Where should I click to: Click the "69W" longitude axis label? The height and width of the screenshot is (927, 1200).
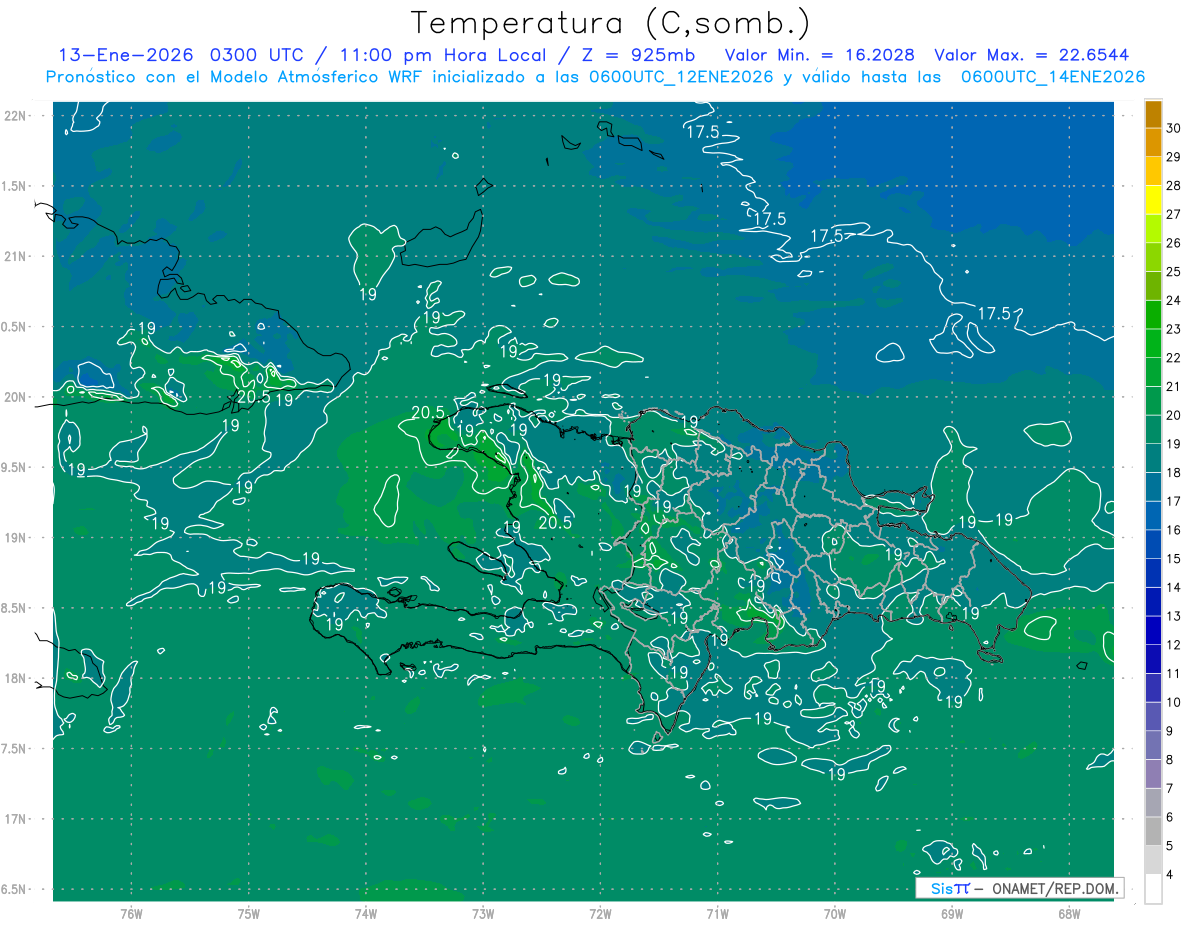coord(951,913)
